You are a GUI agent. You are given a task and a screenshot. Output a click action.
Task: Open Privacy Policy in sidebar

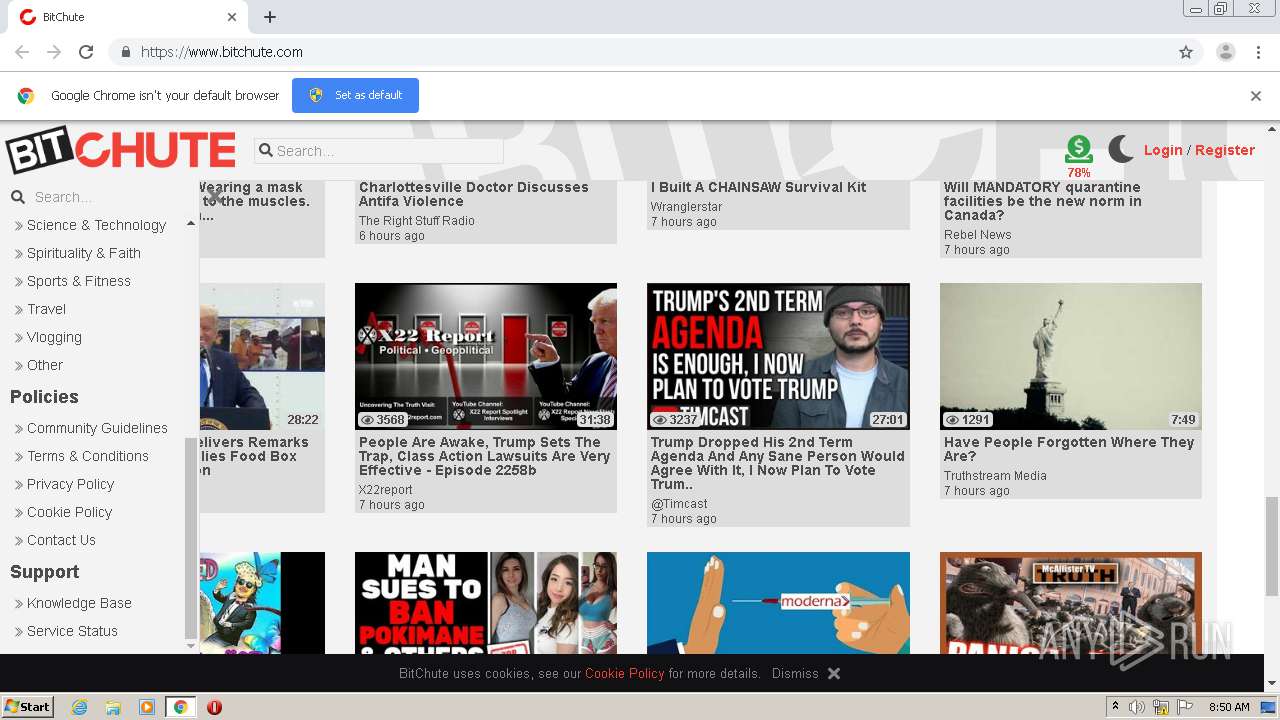[70, 484]
